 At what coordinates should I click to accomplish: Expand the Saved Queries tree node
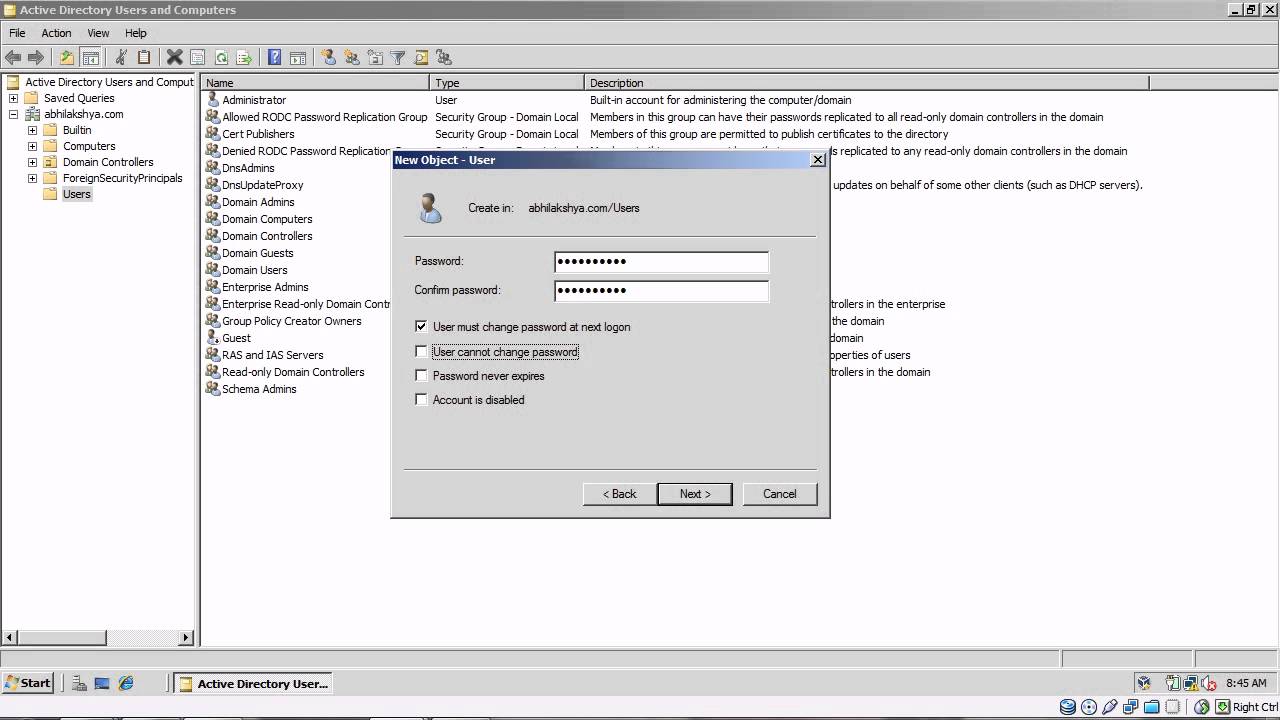point(13,98)
